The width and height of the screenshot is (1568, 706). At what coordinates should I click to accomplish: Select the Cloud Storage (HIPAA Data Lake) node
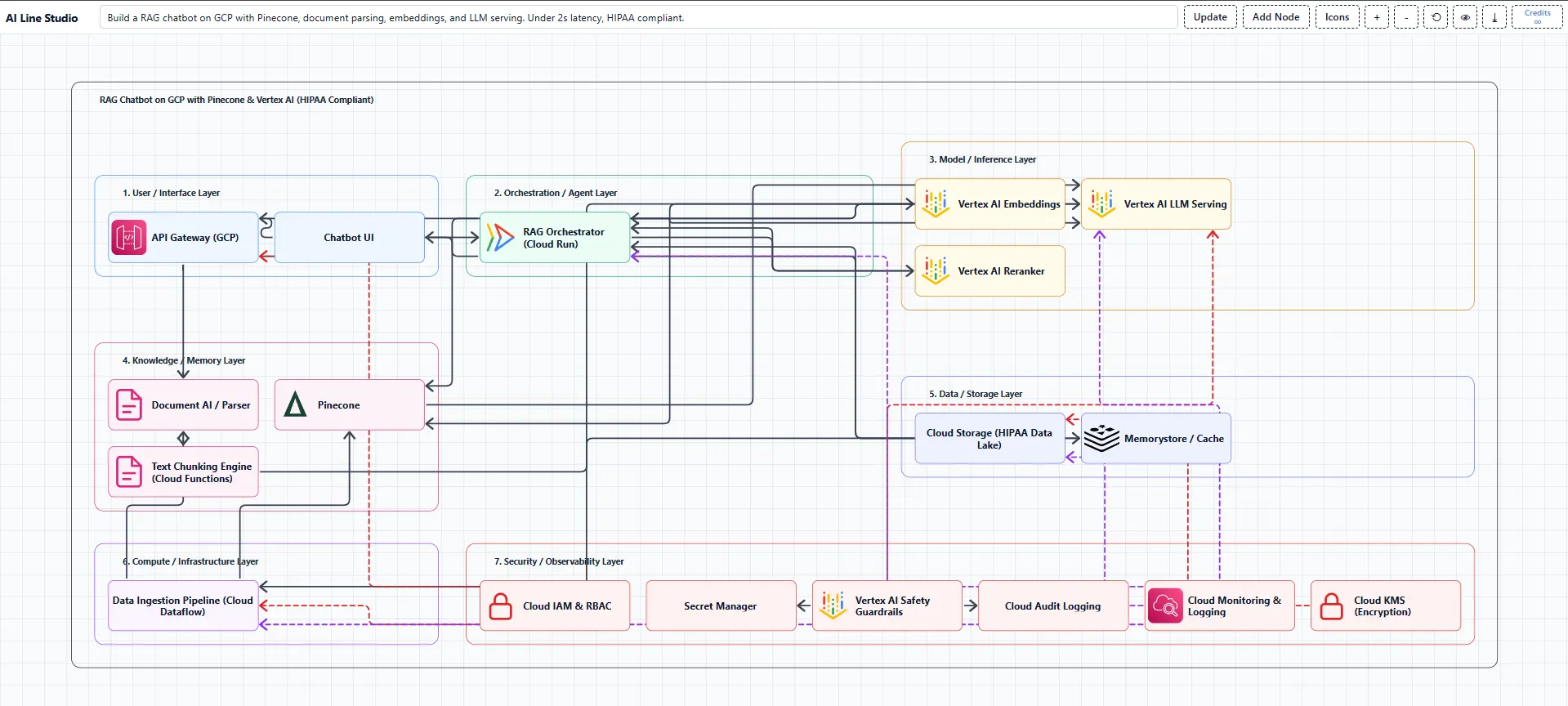pos(989,439)
